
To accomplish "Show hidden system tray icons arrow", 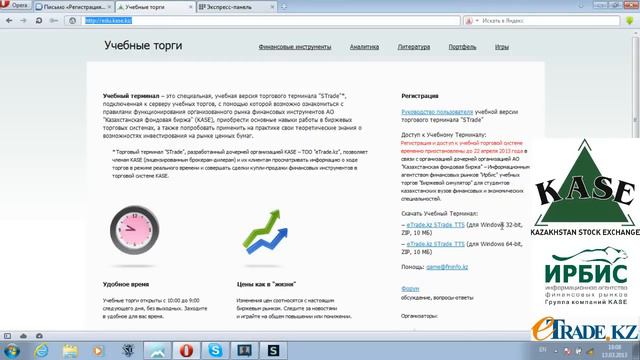I will coord(556,351).
